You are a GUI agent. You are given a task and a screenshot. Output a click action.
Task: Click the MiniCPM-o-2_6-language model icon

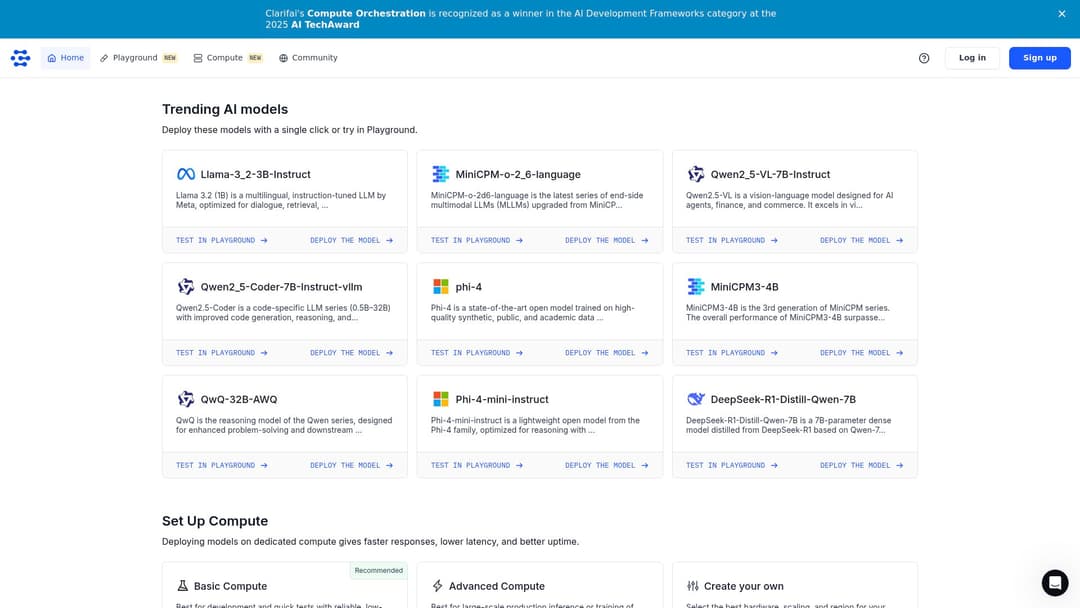(x=440, y=174)
